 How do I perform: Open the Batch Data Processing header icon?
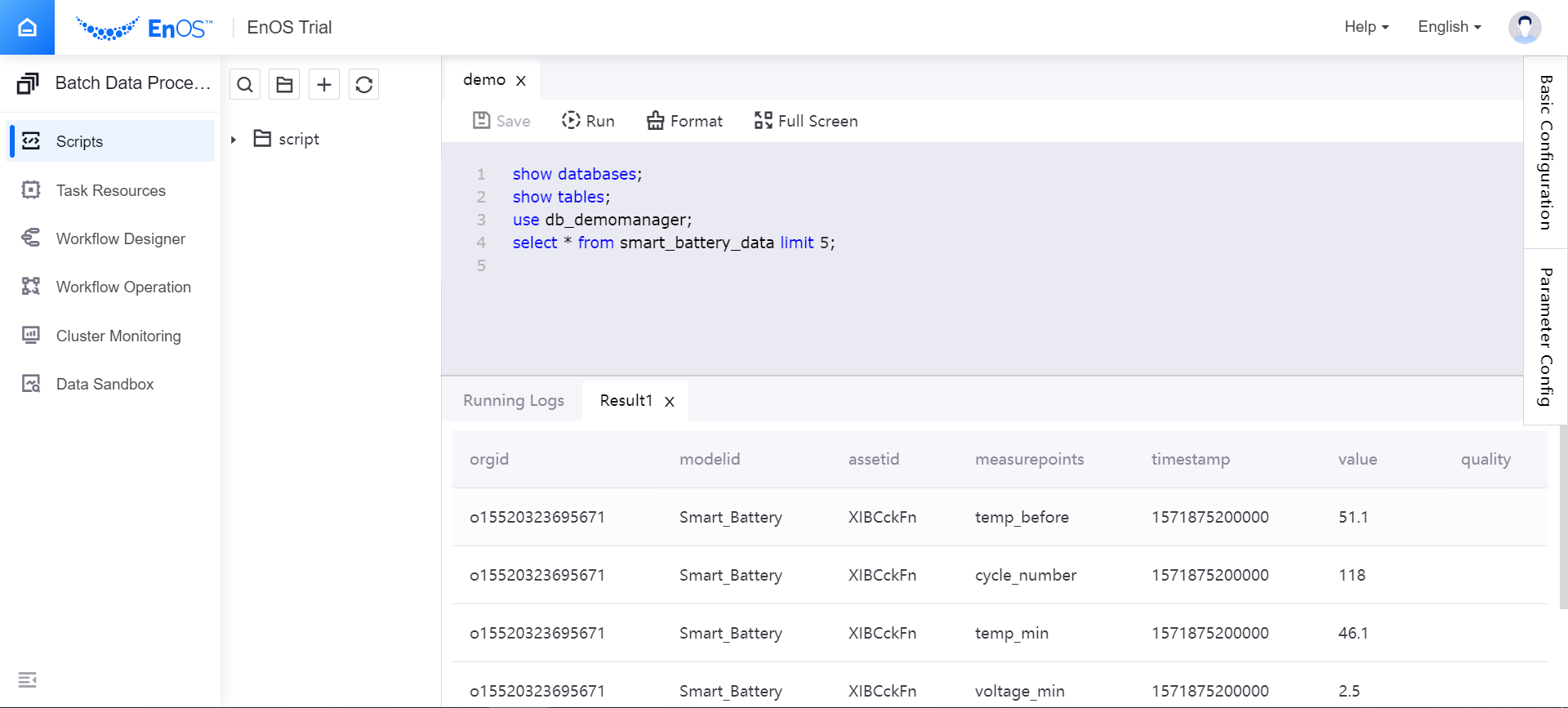[28, 83]
